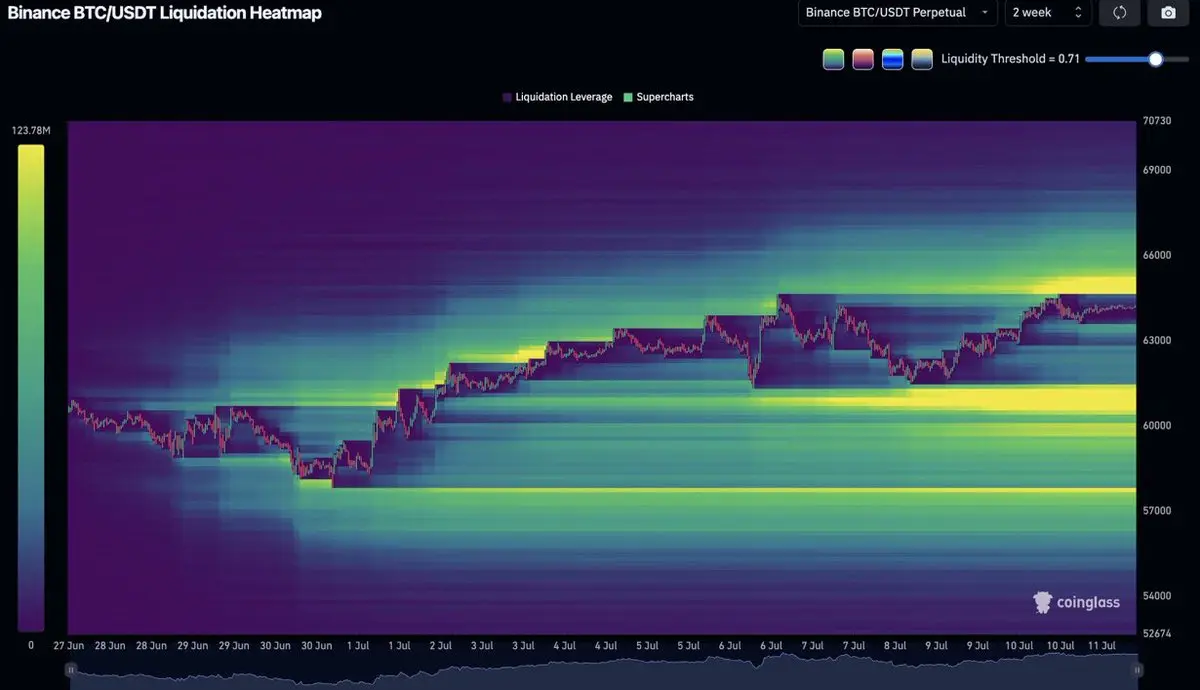The width and height of the screenshot is (1200, 690).
Task: Click the 69000 price axis label
Action: pos(1157,170)
